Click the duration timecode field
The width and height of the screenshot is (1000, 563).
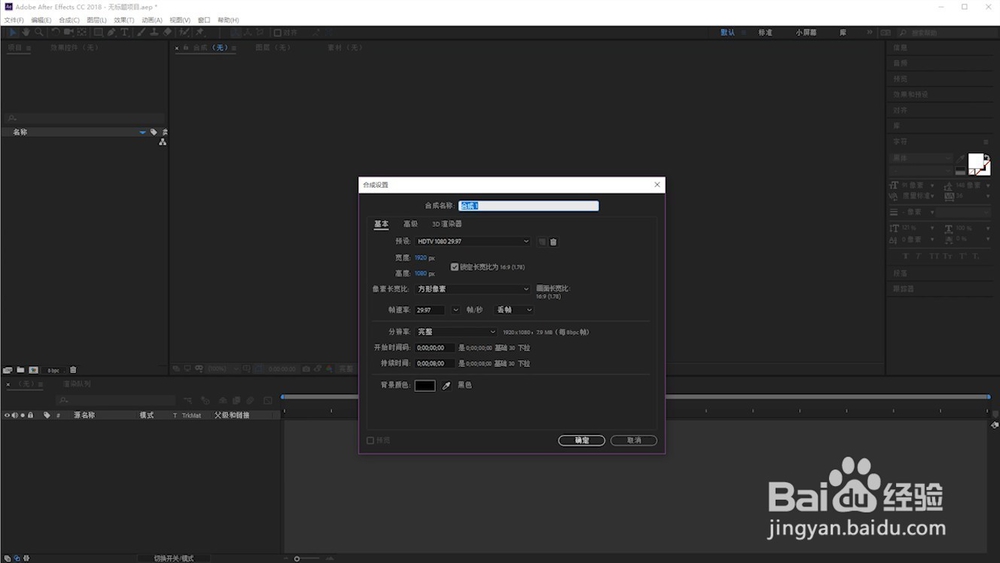435,363
